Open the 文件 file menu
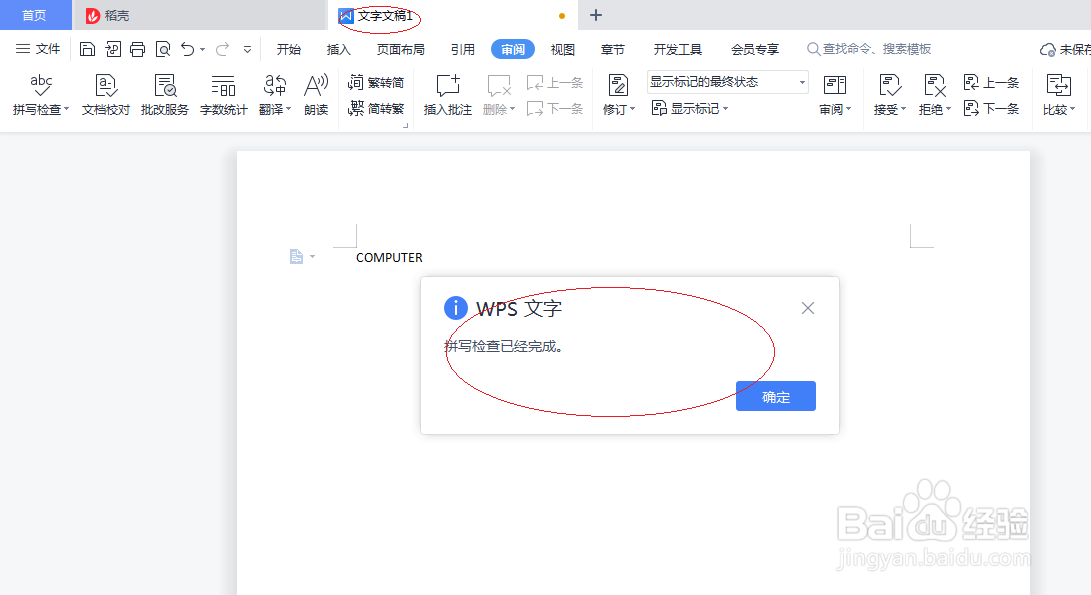The width and height of the screenshot is (1091, 595). [38, 49]
